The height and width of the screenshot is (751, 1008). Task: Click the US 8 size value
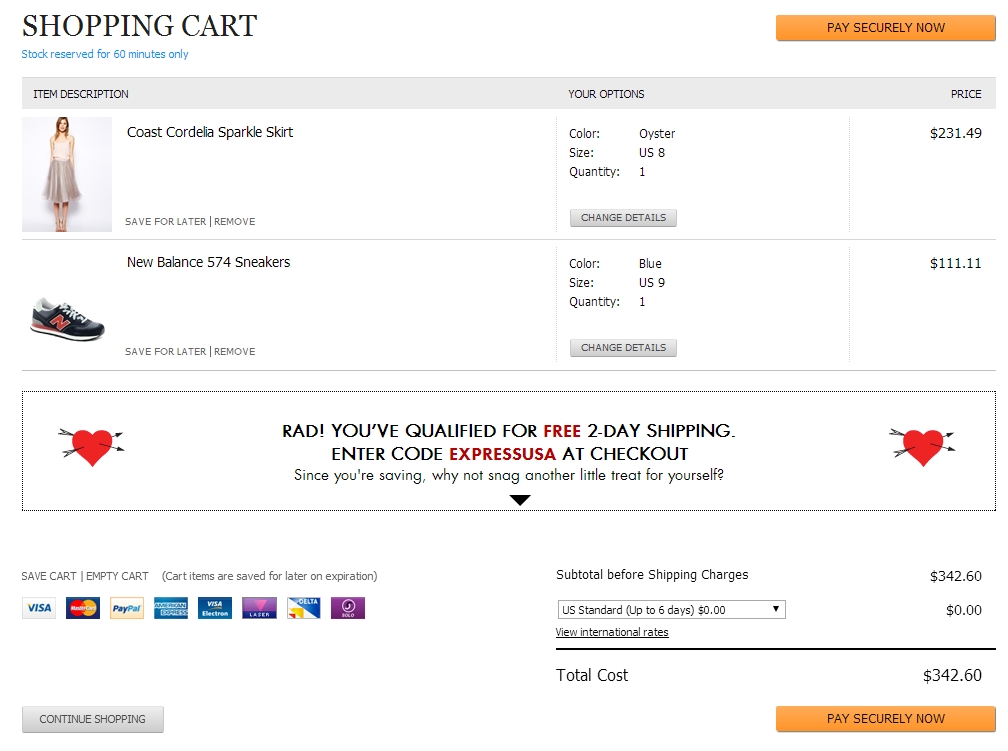tap(652, 153)
